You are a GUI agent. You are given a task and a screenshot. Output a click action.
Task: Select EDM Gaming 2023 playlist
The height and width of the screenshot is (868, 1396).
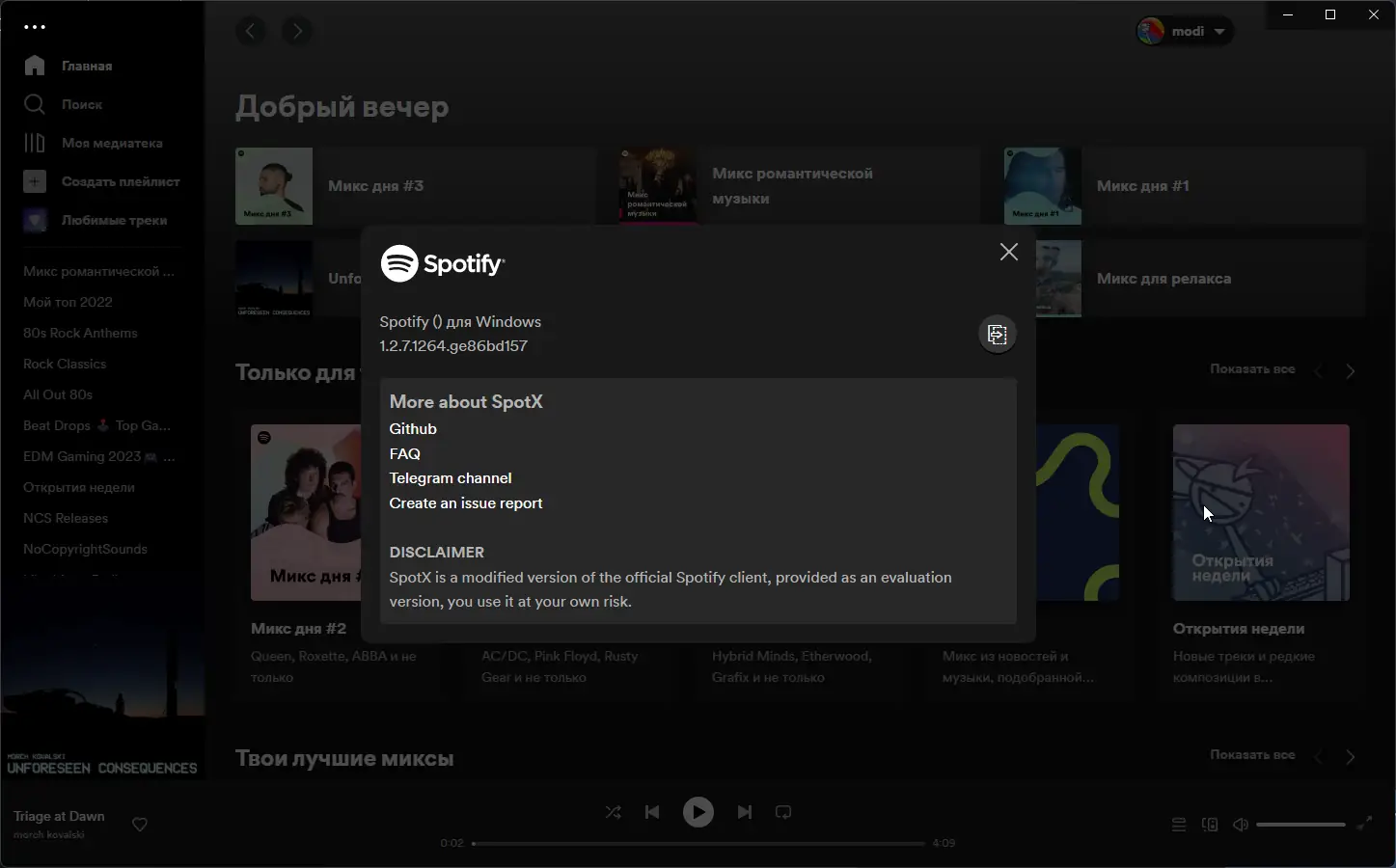pos(99,456)
